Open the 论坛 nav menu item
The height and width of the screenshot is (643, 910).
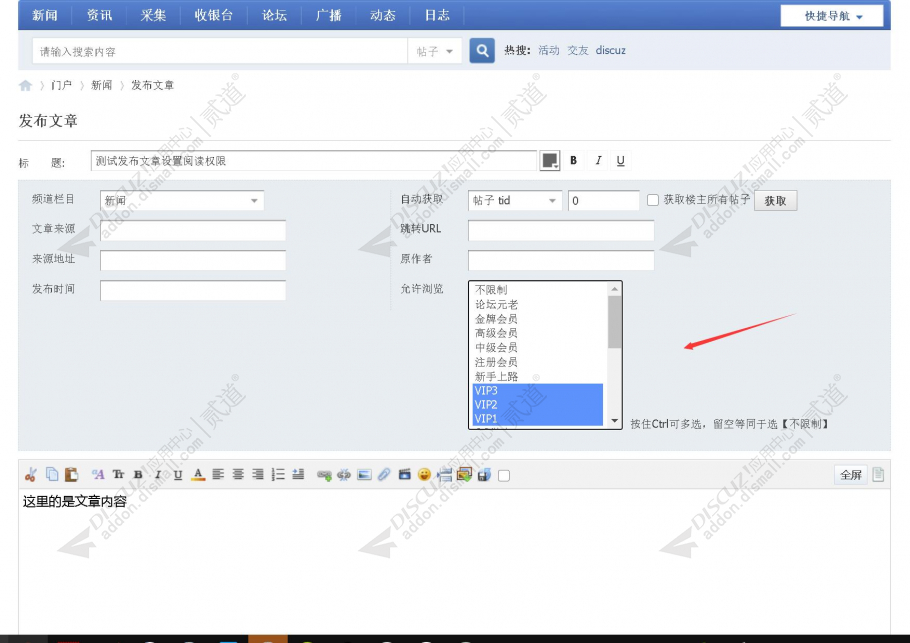click(x=274, y=15)
